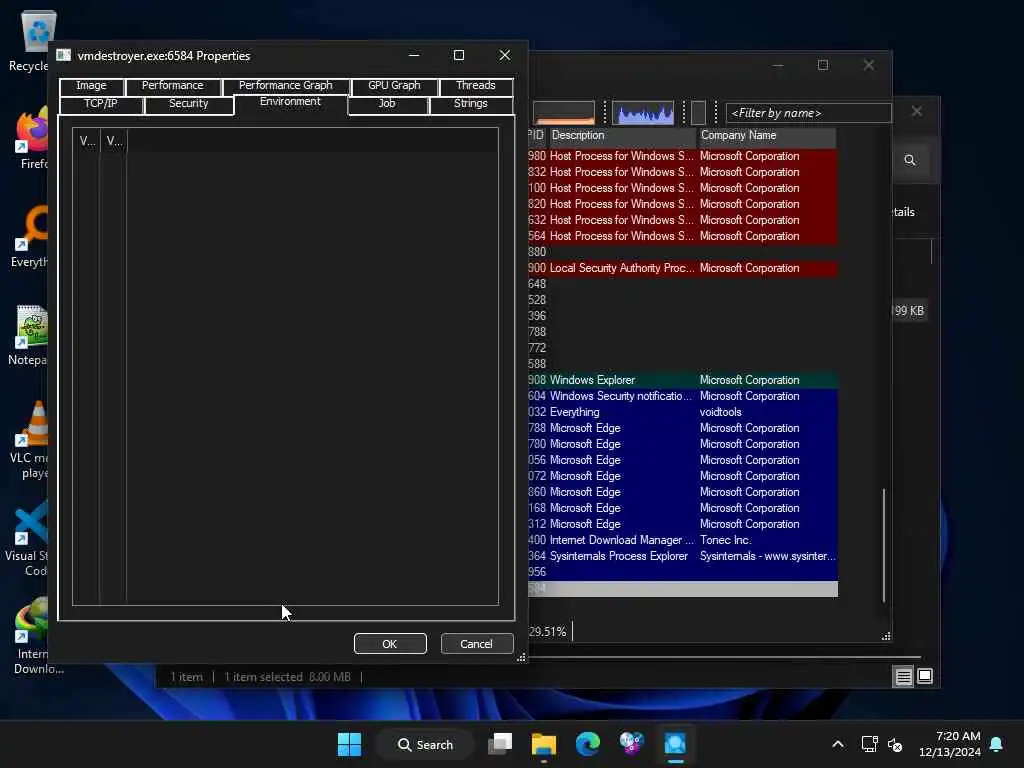Focus the Filter by name field
Viewport: 1024px width, 768px height.
[x=808, y=113]
